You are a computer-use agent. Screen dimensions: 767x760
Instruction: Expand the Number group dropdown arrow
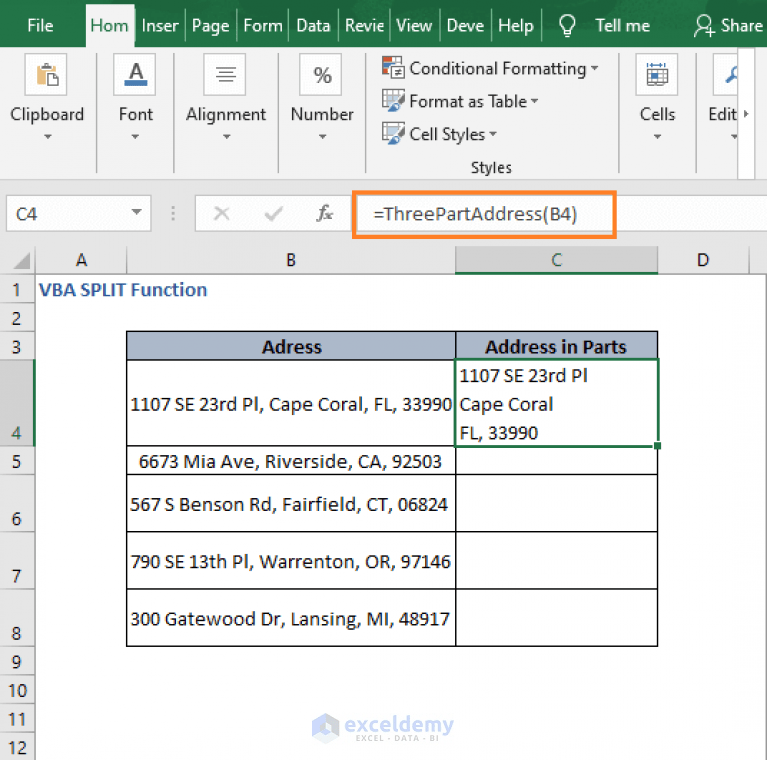coord(322,137)
